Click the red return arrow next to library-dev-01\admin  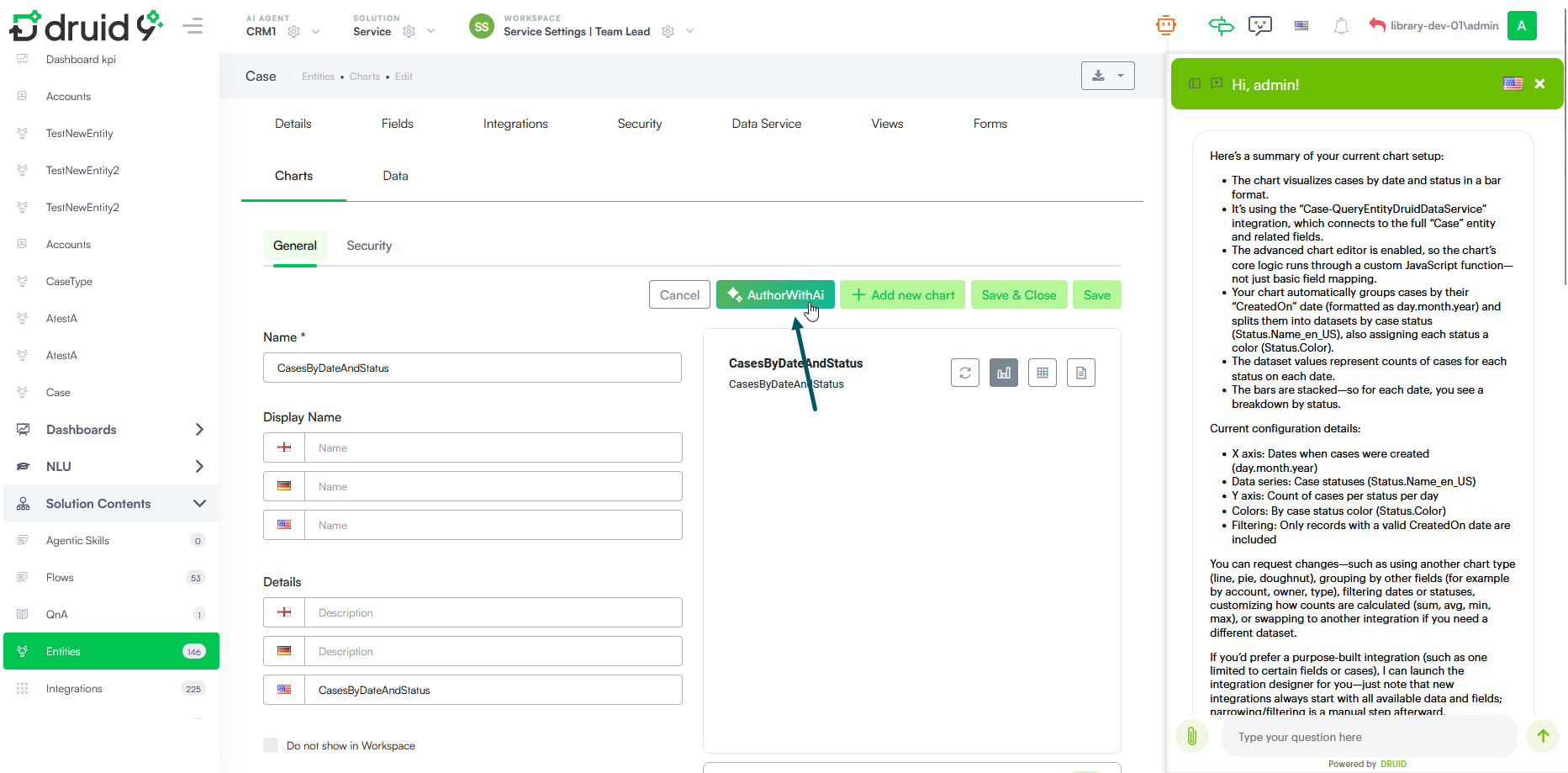pos(1376,25)
